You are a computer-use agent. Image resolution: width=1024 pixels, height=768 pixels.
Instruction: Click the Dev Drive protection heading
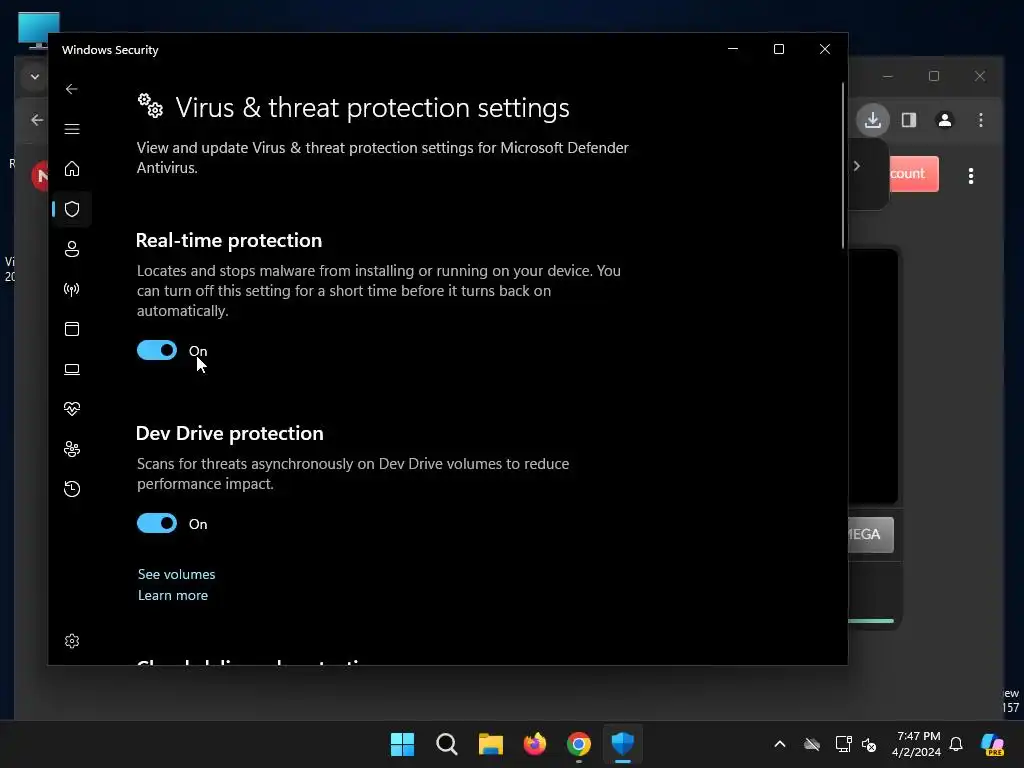click(x=229, y=433)
